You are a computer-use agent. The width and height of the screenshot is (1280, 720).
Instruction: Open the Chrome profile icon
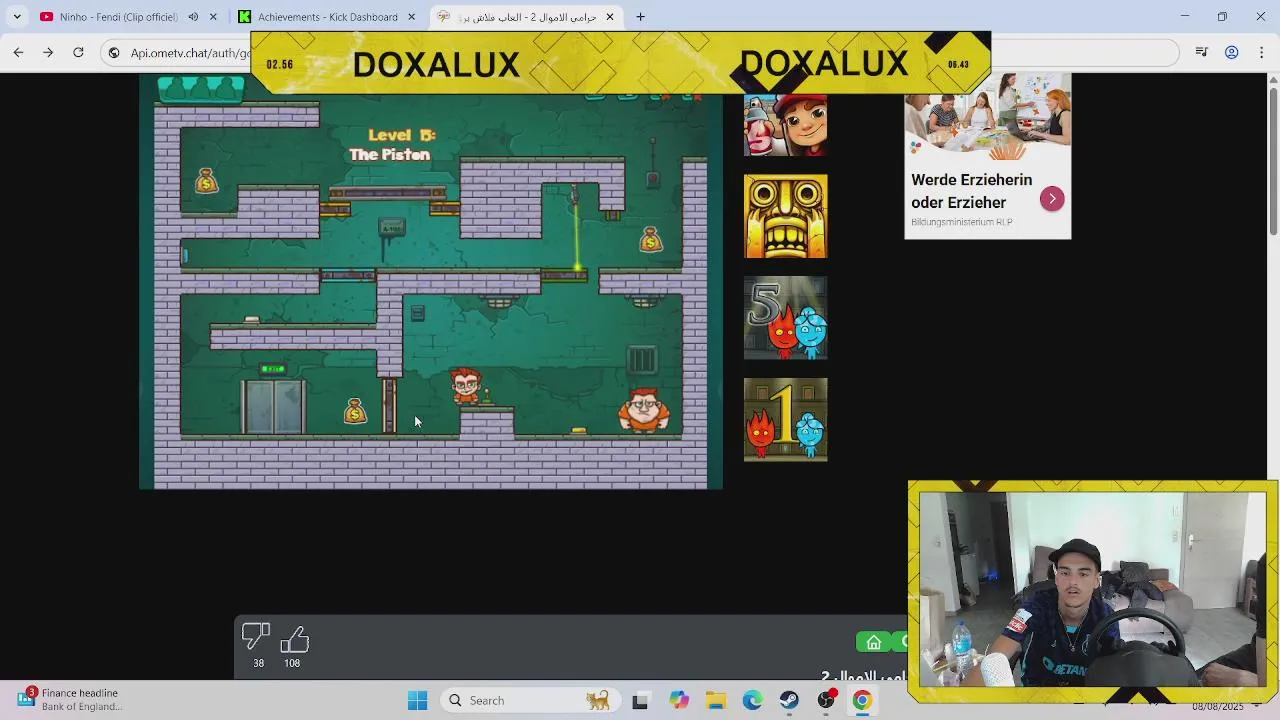tap(1232, 52)
